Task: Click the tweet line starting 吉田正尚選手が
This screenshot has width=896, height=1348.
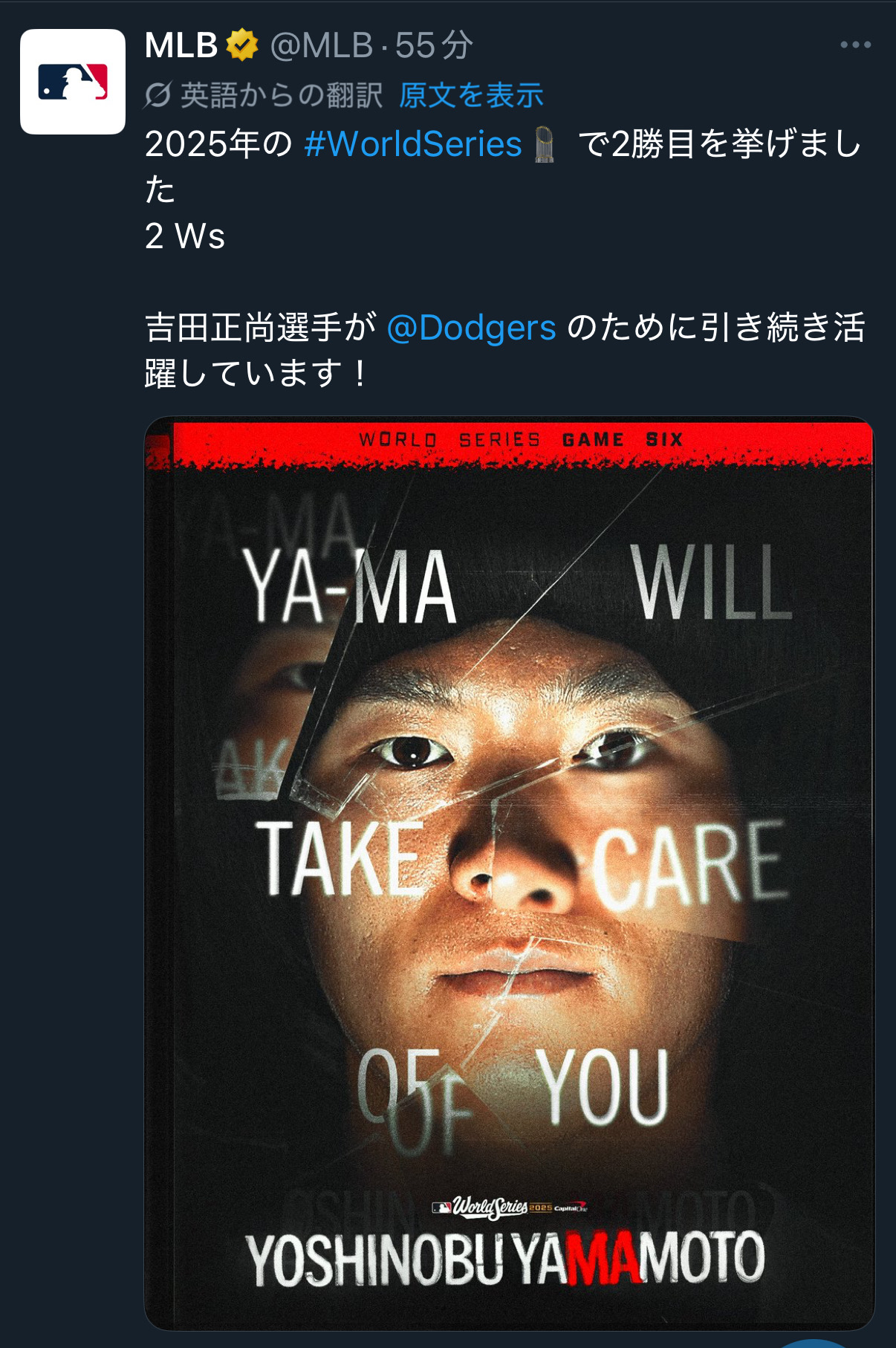Action: point(505,350)
